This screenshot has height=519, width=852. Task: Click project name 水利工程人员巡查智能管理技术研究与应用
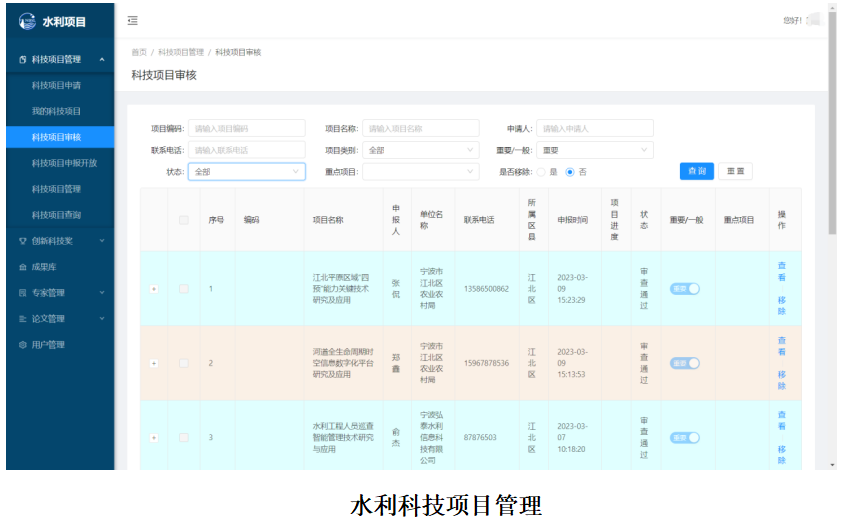click(343, 437)
